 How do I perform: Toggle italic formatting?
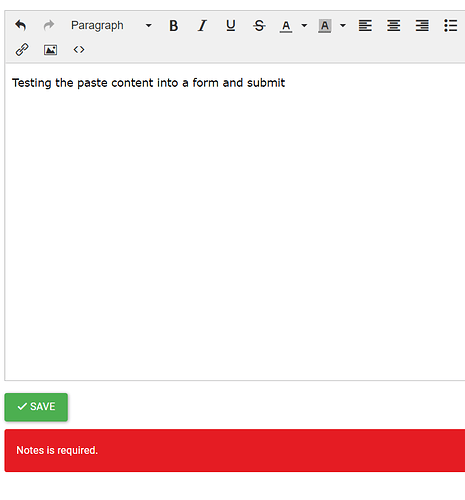[202, 26]
